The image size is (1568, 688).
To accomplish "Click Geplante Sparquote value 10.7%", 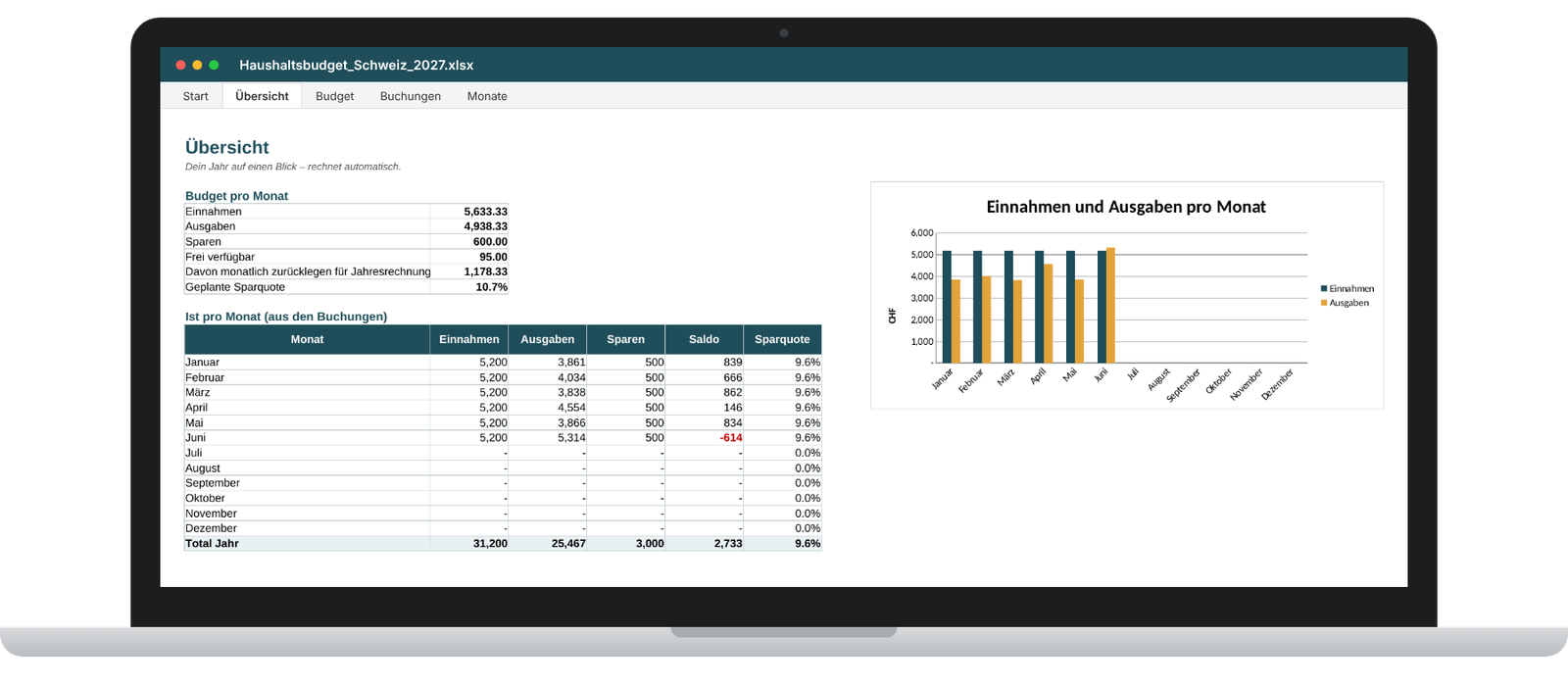I will 492,287.
